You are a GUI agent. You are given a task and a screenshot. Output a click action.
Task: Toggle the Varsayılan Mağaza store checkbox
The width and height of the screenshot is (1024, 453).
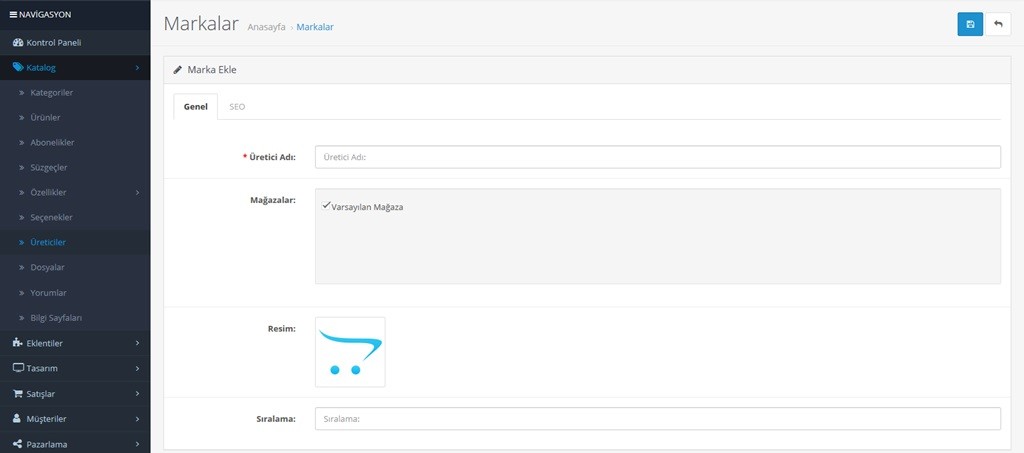(326, 205)
